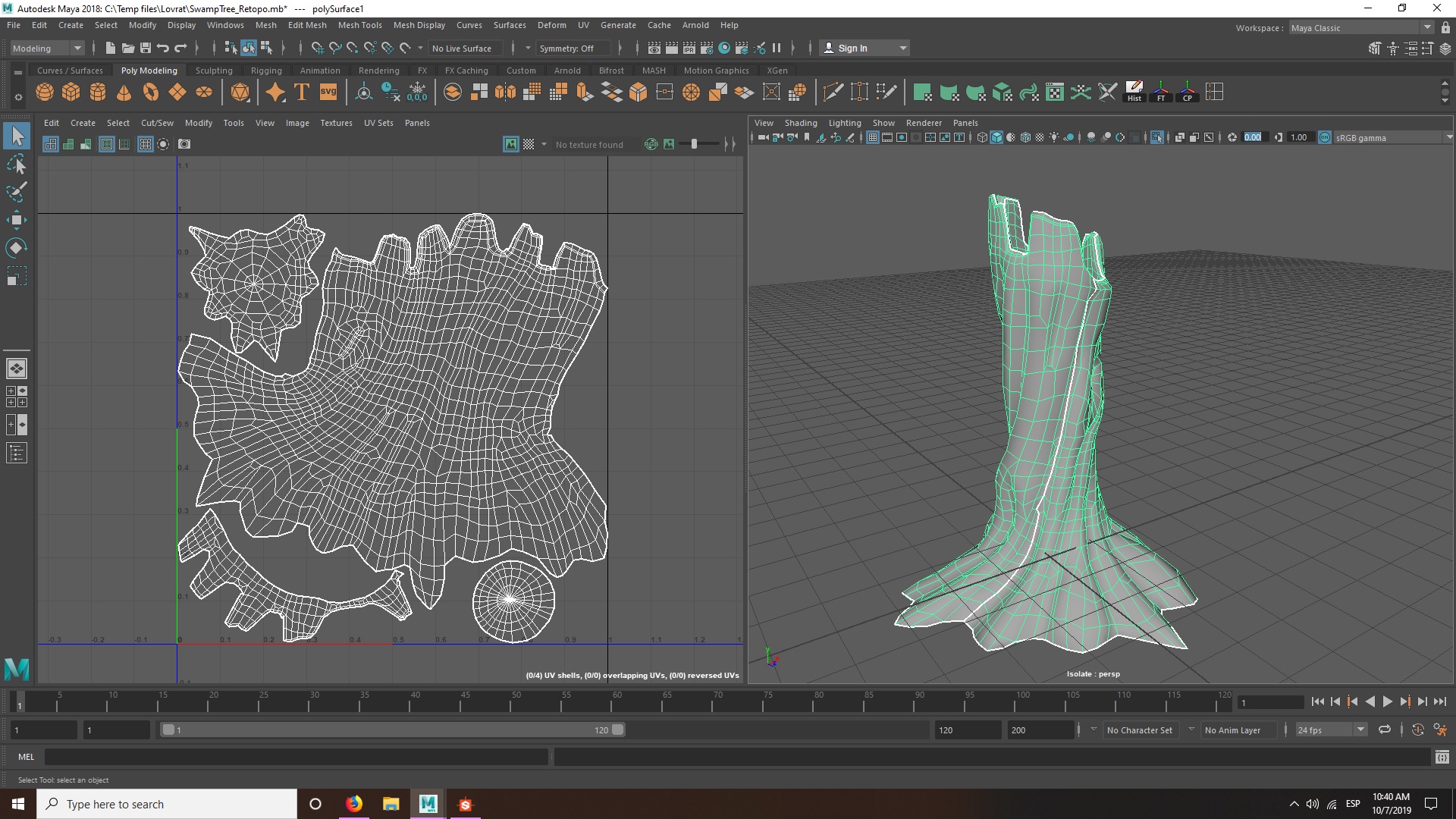Toggle auto keyframe button
The height and width of the screenshot is (819, 1456).
click(x=1417, y=730)
